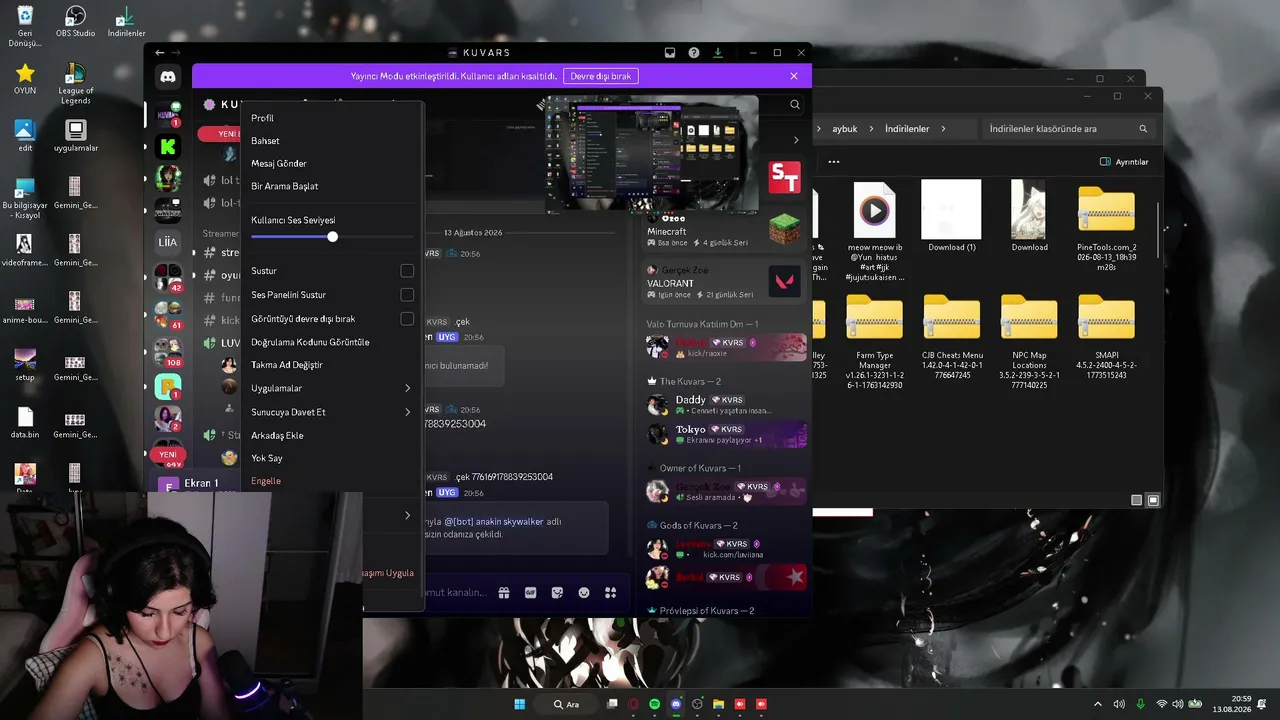Expand the submenu arrow below Engelle
Image resolution: width=1280 pixels, height=720 pixels.
pos(407,515)
